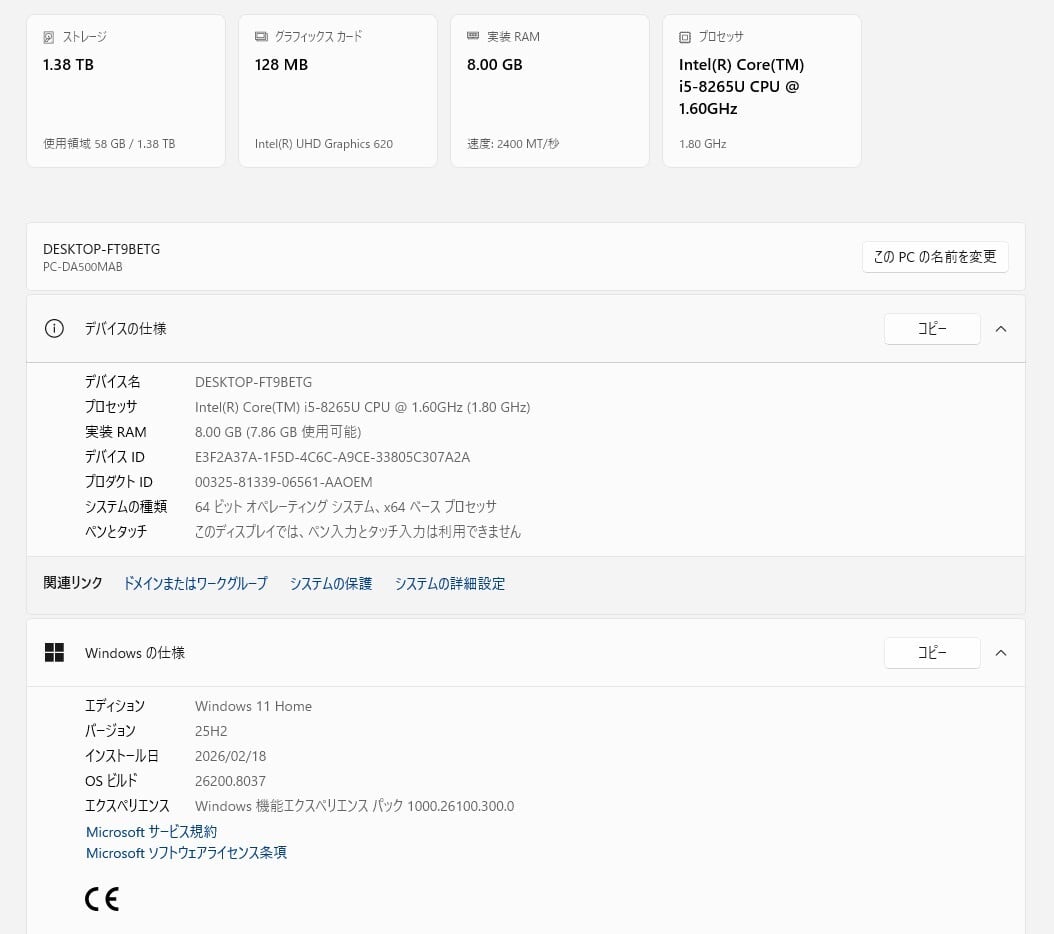The width and height of the screenshot is (1054, 934).
Task: Click the graphics card icon beside グラフィックス カード
Action: pyautogui.click(x=261, y=37)
